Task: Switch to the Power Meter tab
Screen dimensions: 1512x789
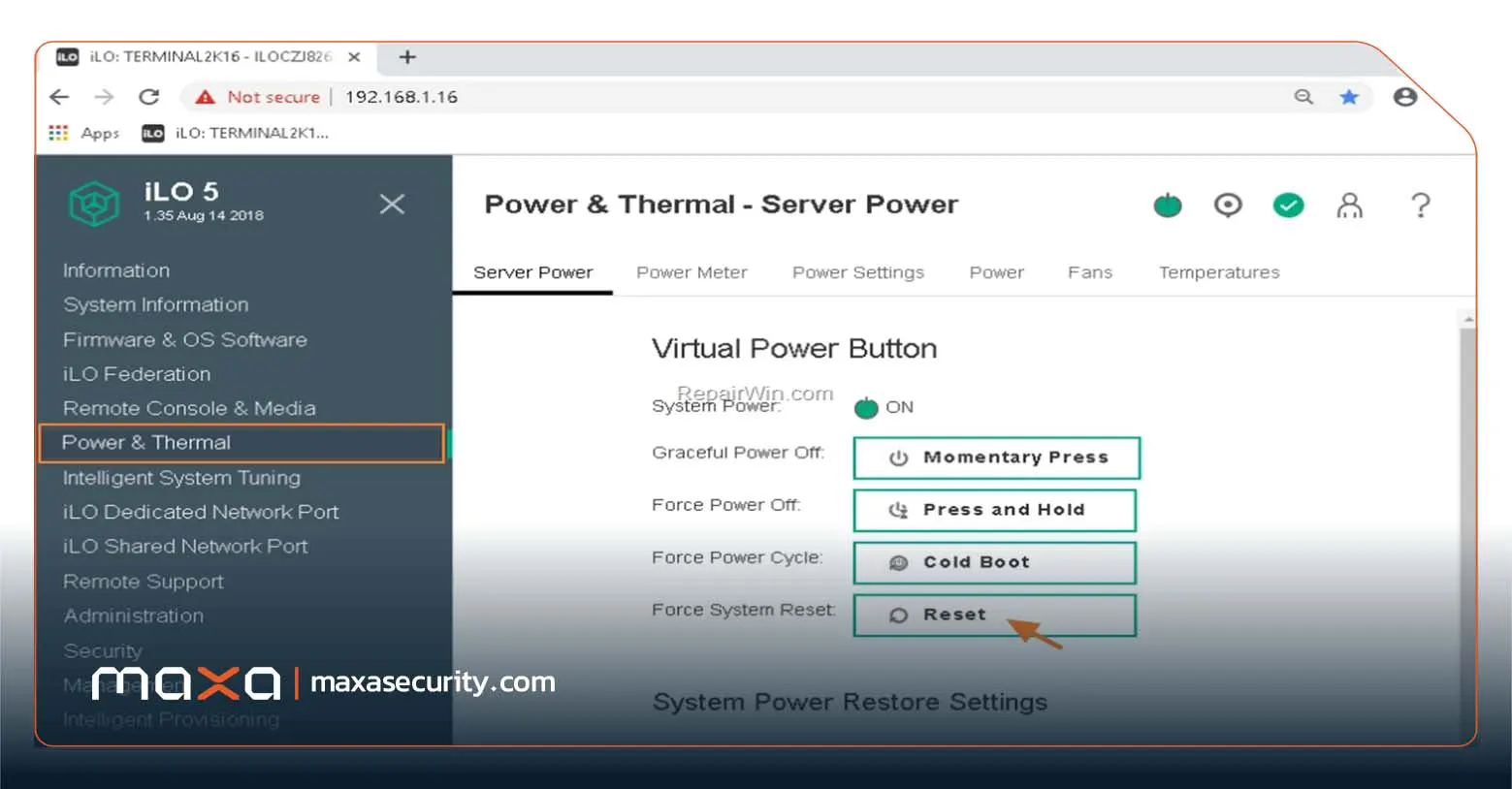Action: point(692,272)
